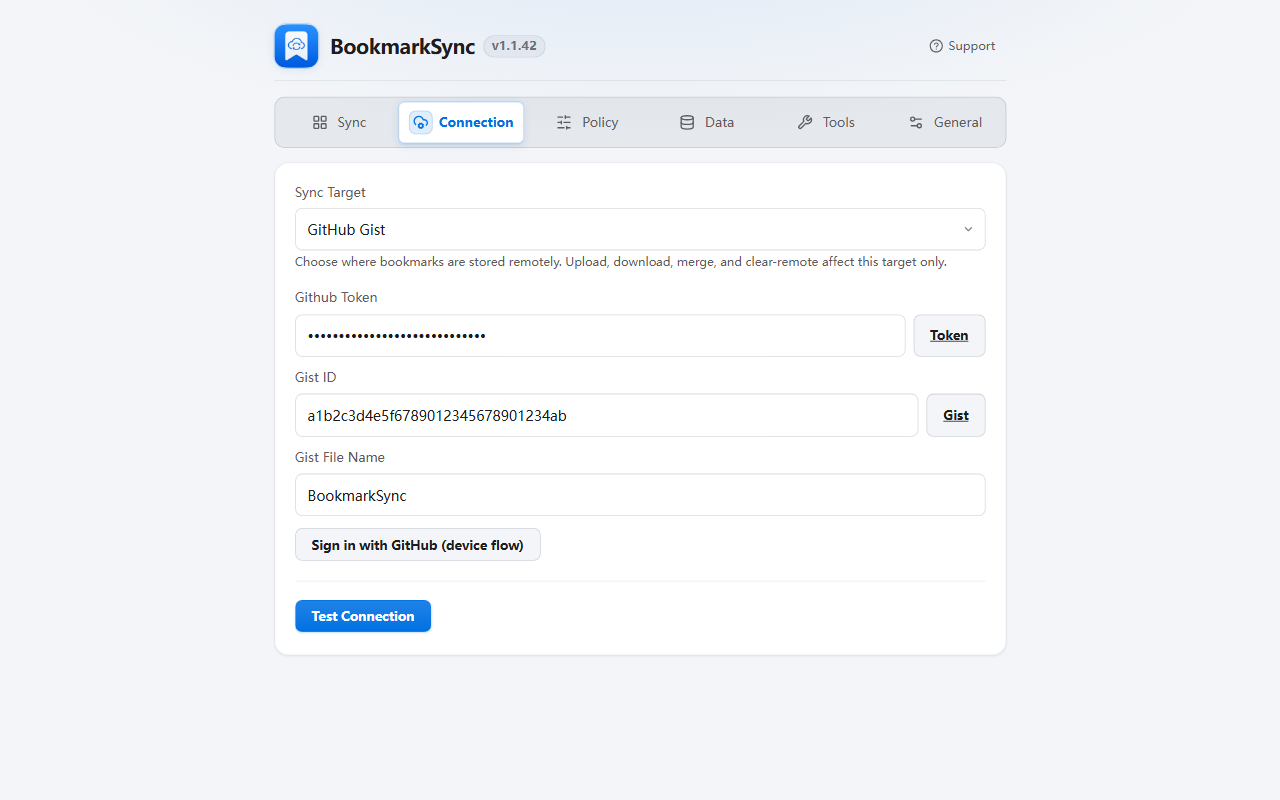Image resolution: width=1280 pixels, height=800 pixels.
Task: Click the Data tab database icon
Action: [x=687, y=122]
